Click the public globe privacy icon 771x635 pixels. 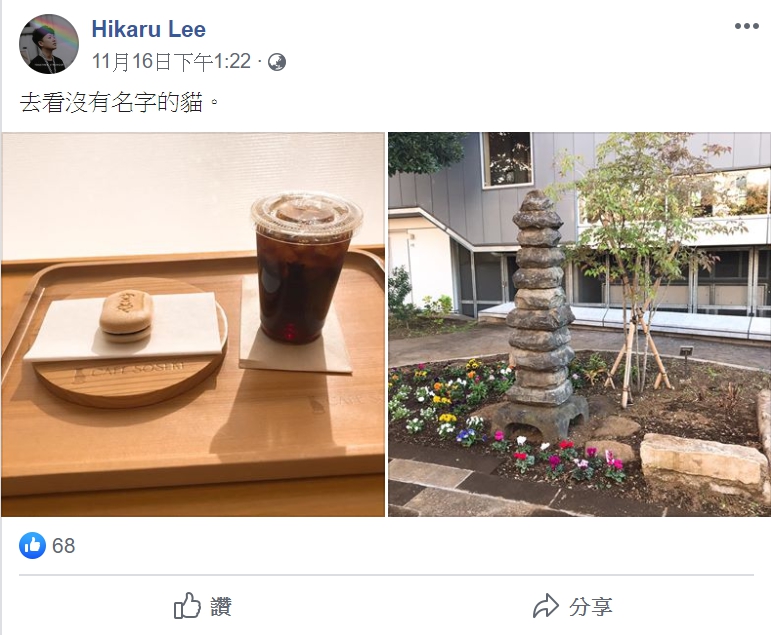tap(277, 62)
